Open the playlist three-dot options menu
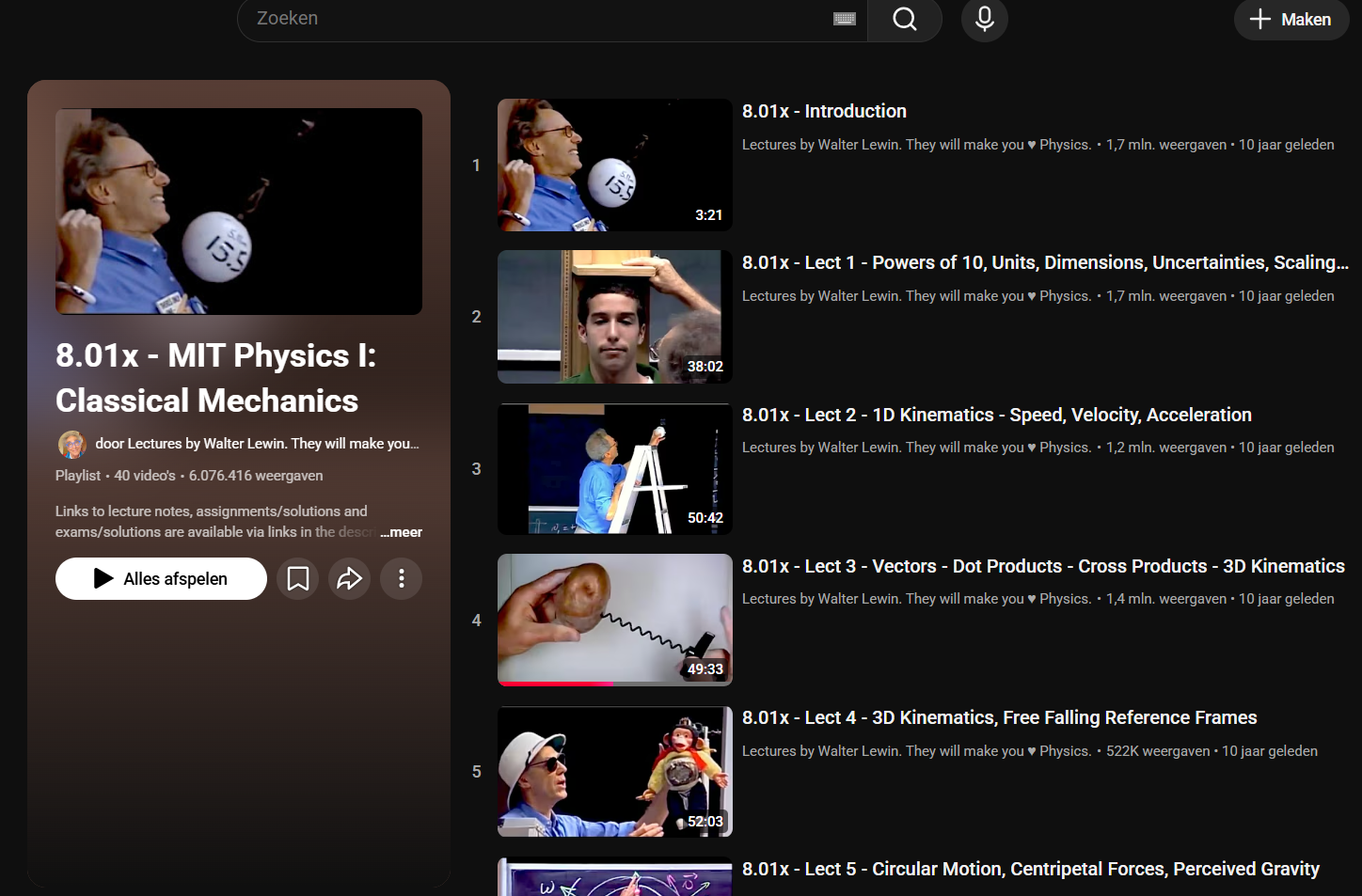The width and height of the screenshot is (1362, 896). (401, 578)
